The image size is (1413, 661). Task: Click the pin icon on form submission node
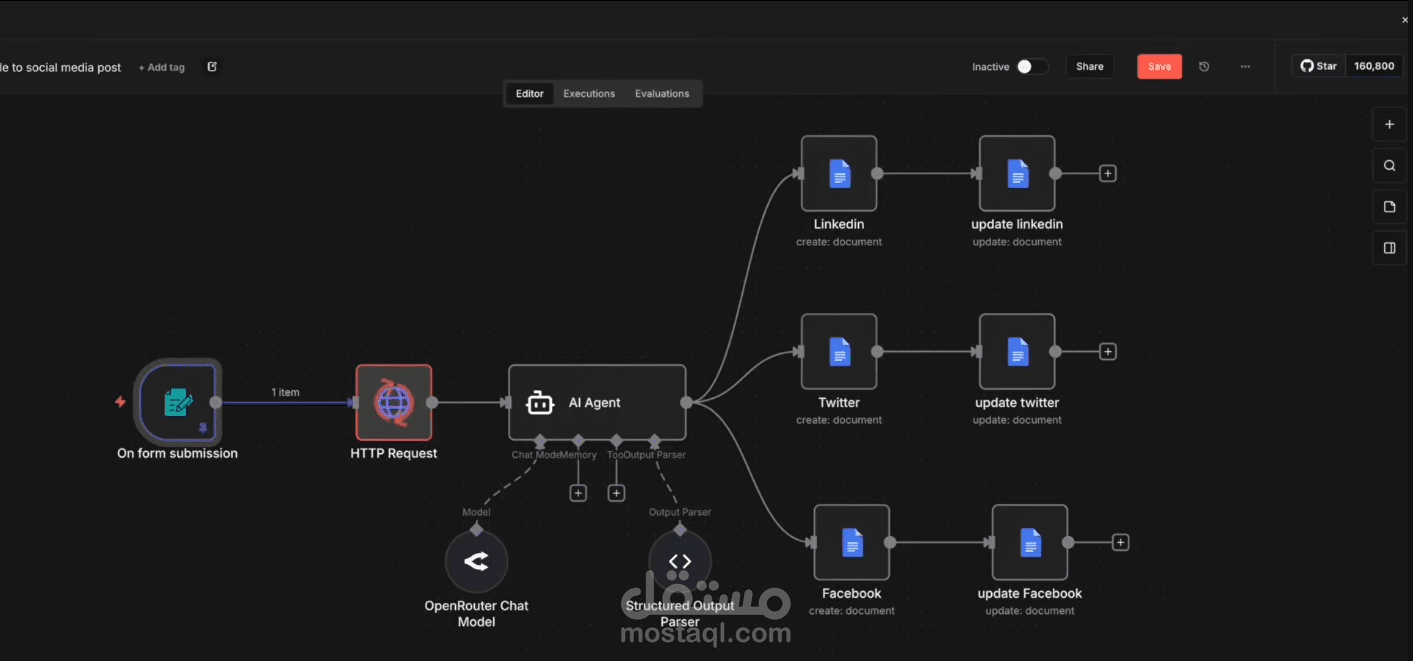[203, 428]
